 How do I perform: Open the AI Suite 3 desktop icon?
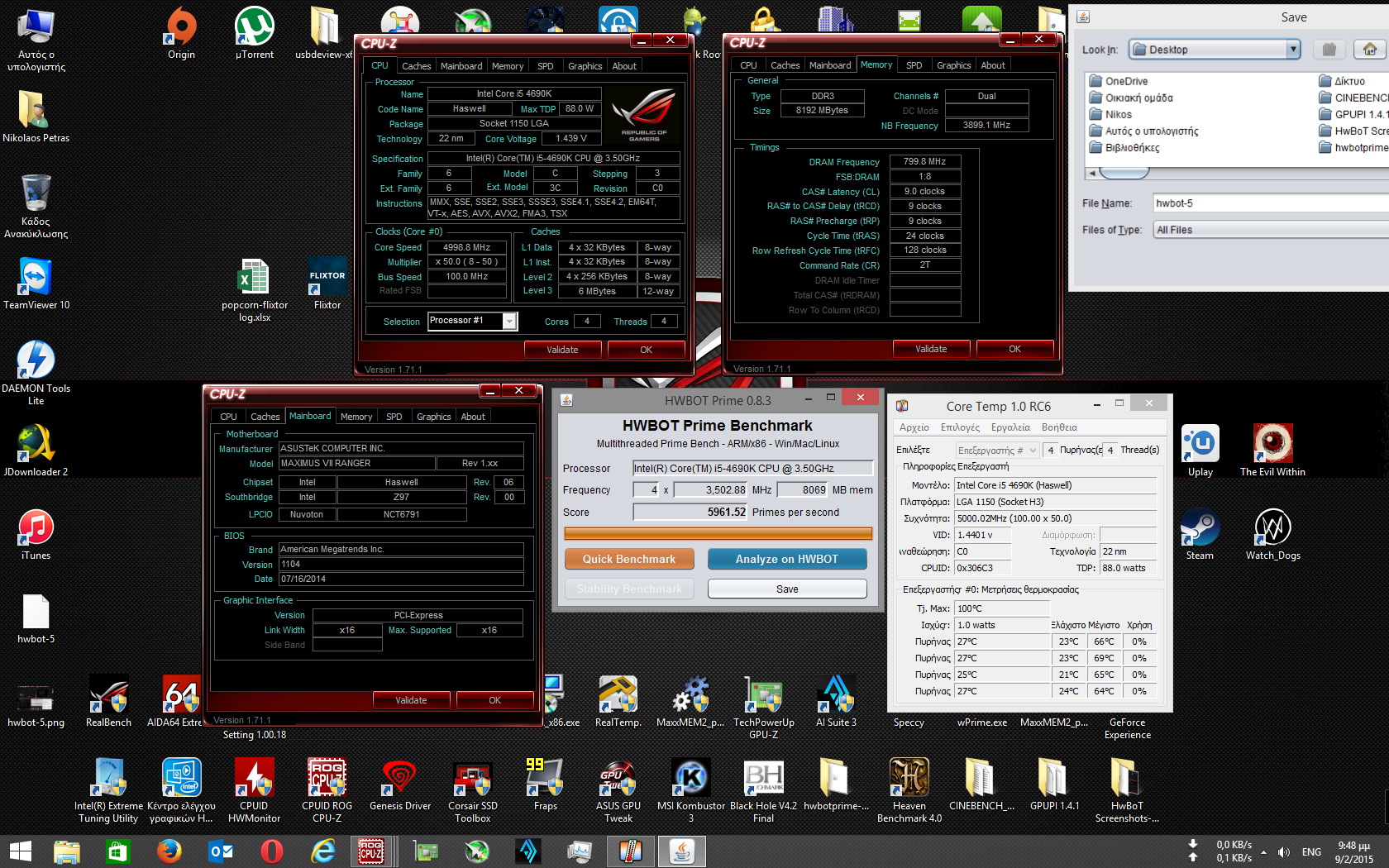(836, 701)
